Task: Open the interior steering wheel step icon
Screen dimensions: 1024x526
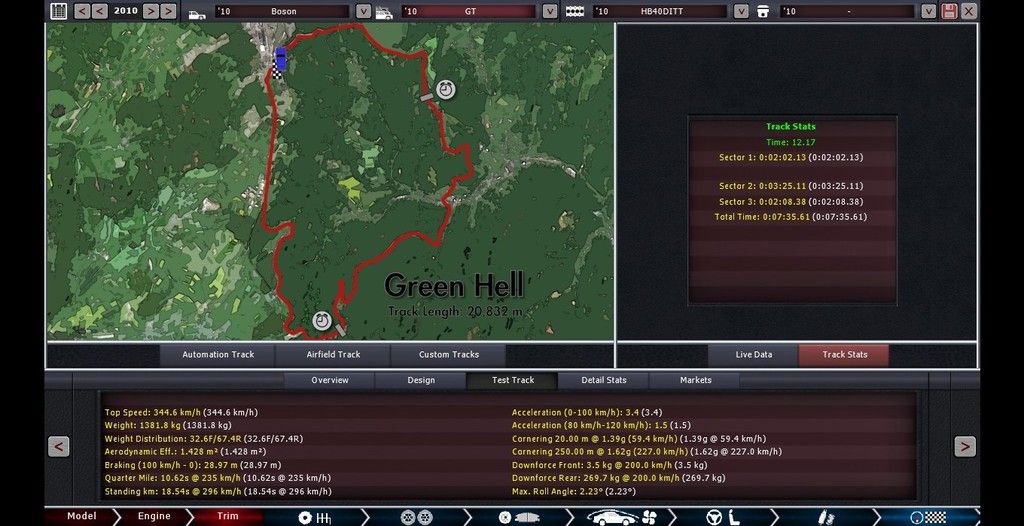Action: tap(724, 518)
